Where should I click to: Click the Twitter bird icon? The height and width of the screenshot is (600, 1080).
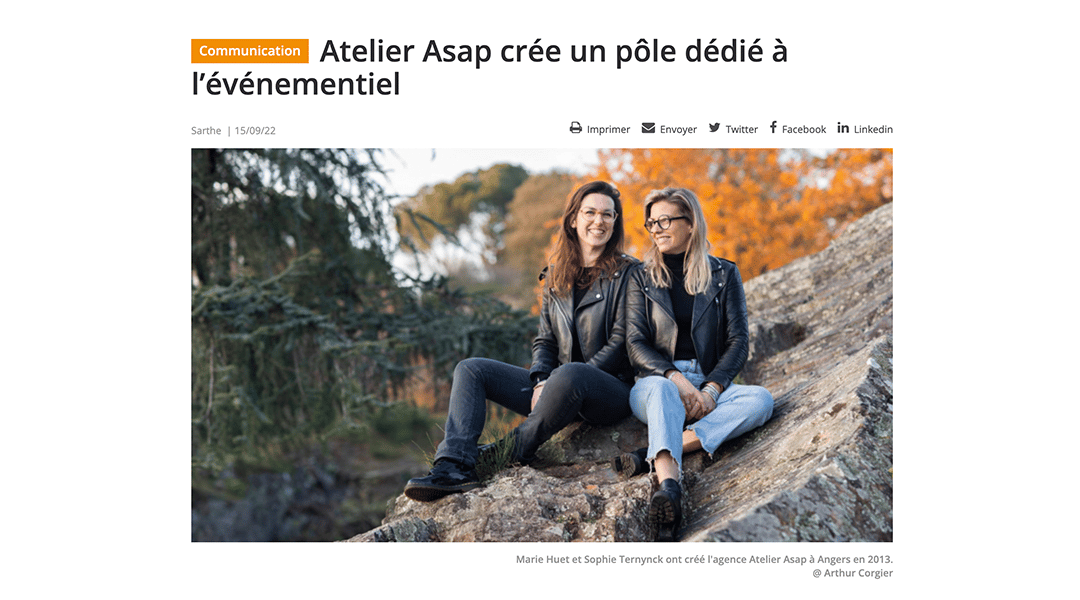pyautogui.click(x=714, y=128)
